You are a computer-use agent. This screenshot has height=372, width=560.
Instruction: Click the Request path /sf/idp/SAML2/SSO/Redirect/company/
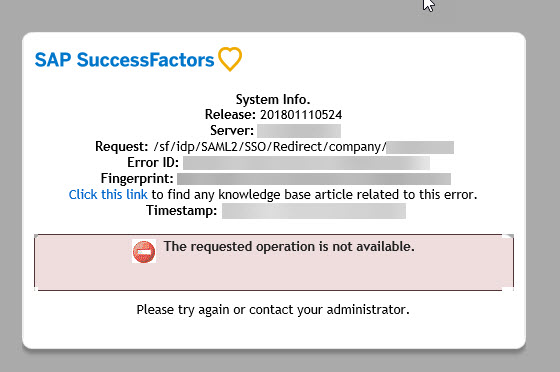click(270, 147)
